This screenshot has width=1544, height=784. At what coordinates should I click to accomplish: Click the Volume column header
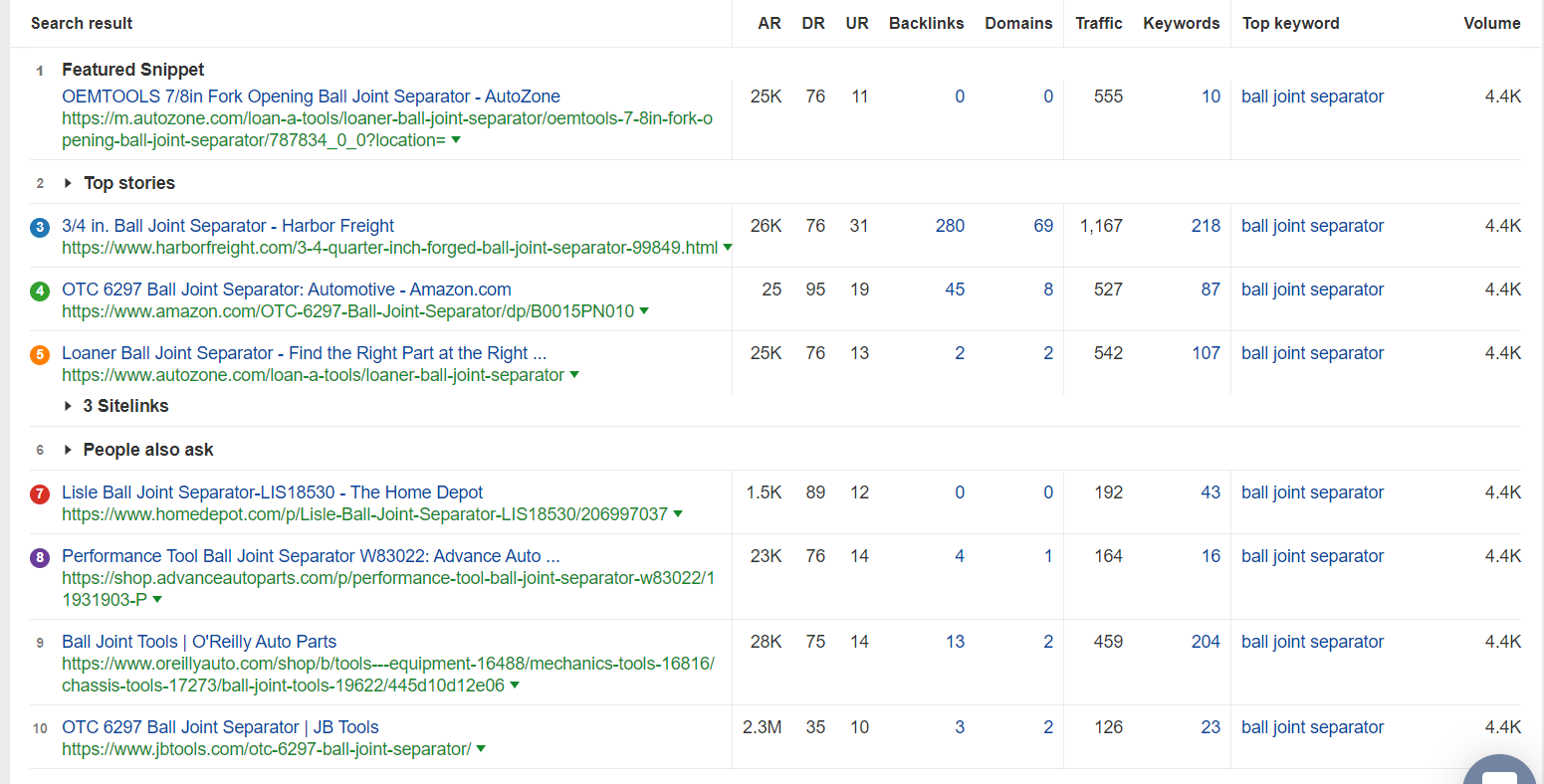(x=1492, y=23)
